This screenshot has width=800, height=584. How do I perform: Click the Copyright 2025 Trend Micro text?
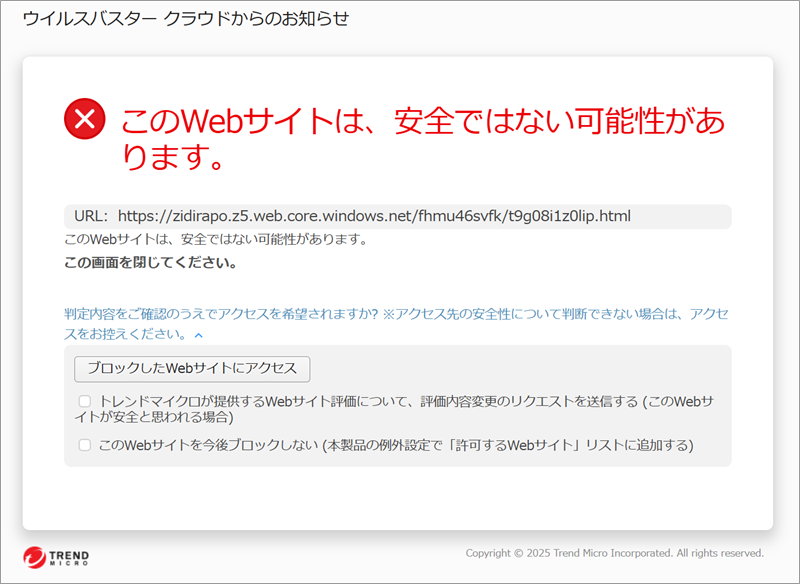(x=615, y=553)
